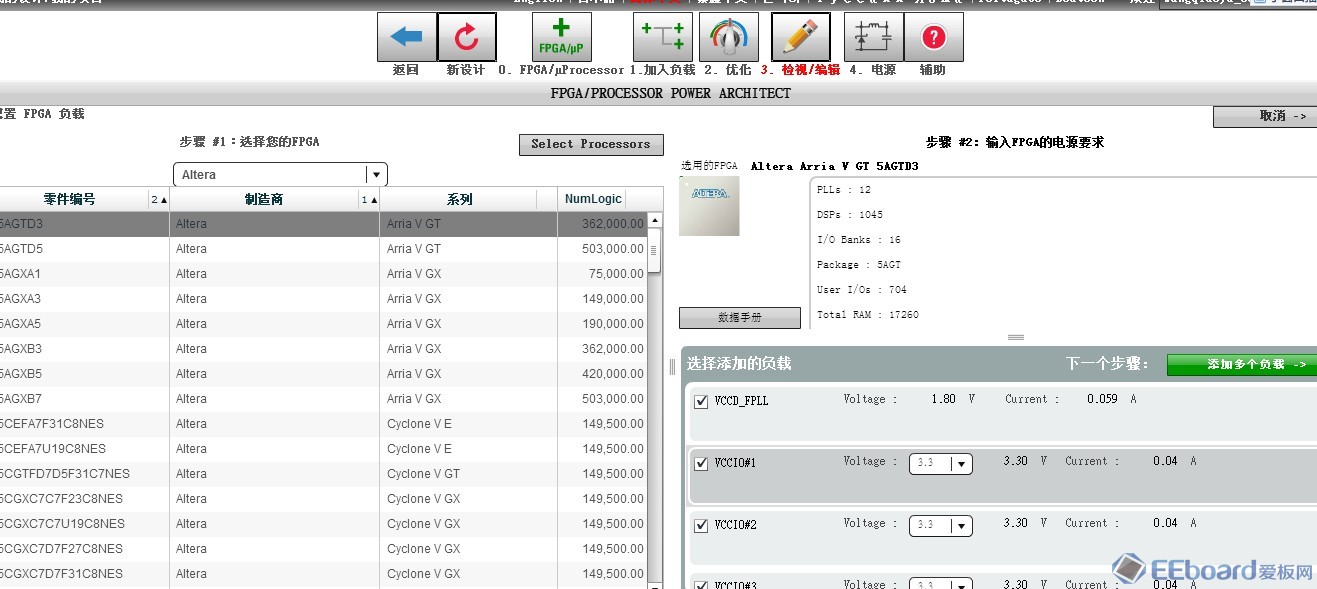Toggle the VCCIO#1 load checkbox
This screenshot has height=589, width=1317.
[x=701, y=464]
